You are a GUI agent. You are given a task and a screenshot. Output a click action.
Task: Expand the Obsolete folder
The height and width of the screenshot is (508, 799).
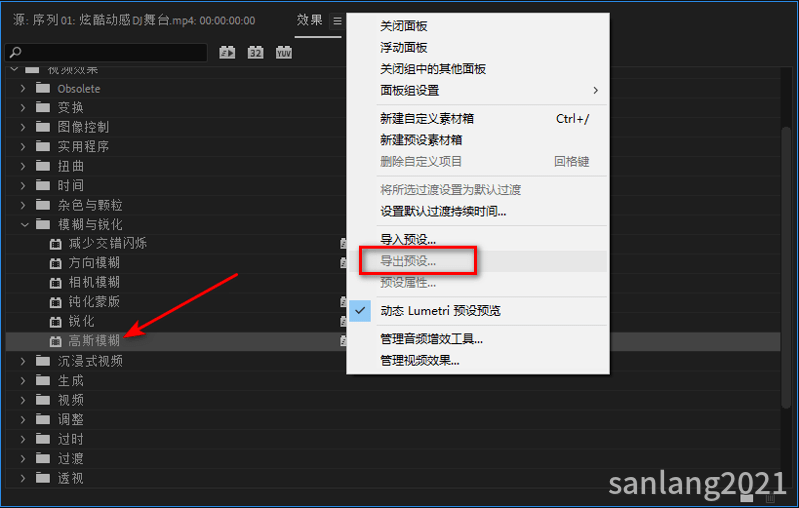pyautogui.click(x=23, y=88)
